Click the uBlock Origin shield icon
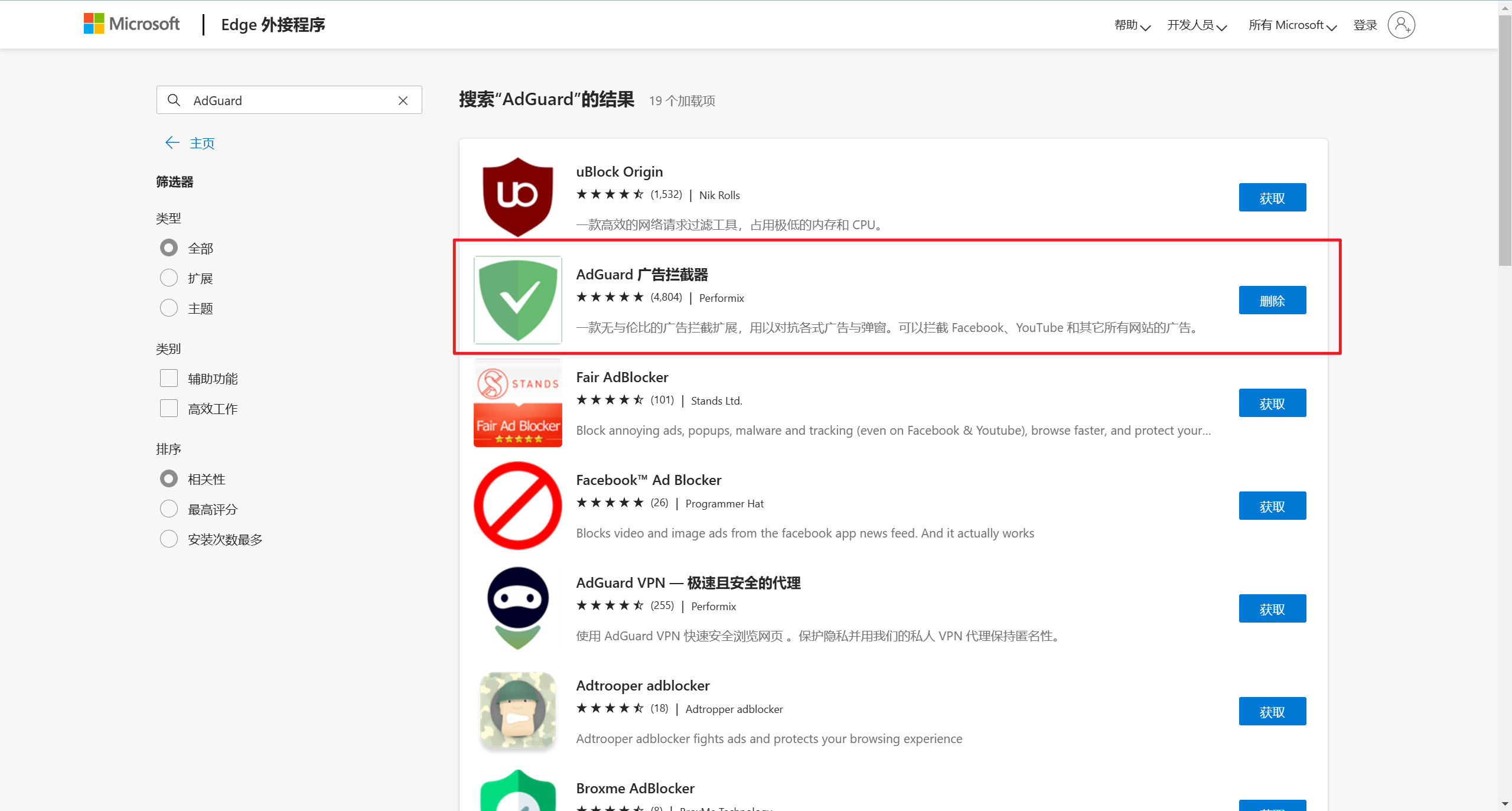Viewport: 1512px width, 811px height. 517,197
